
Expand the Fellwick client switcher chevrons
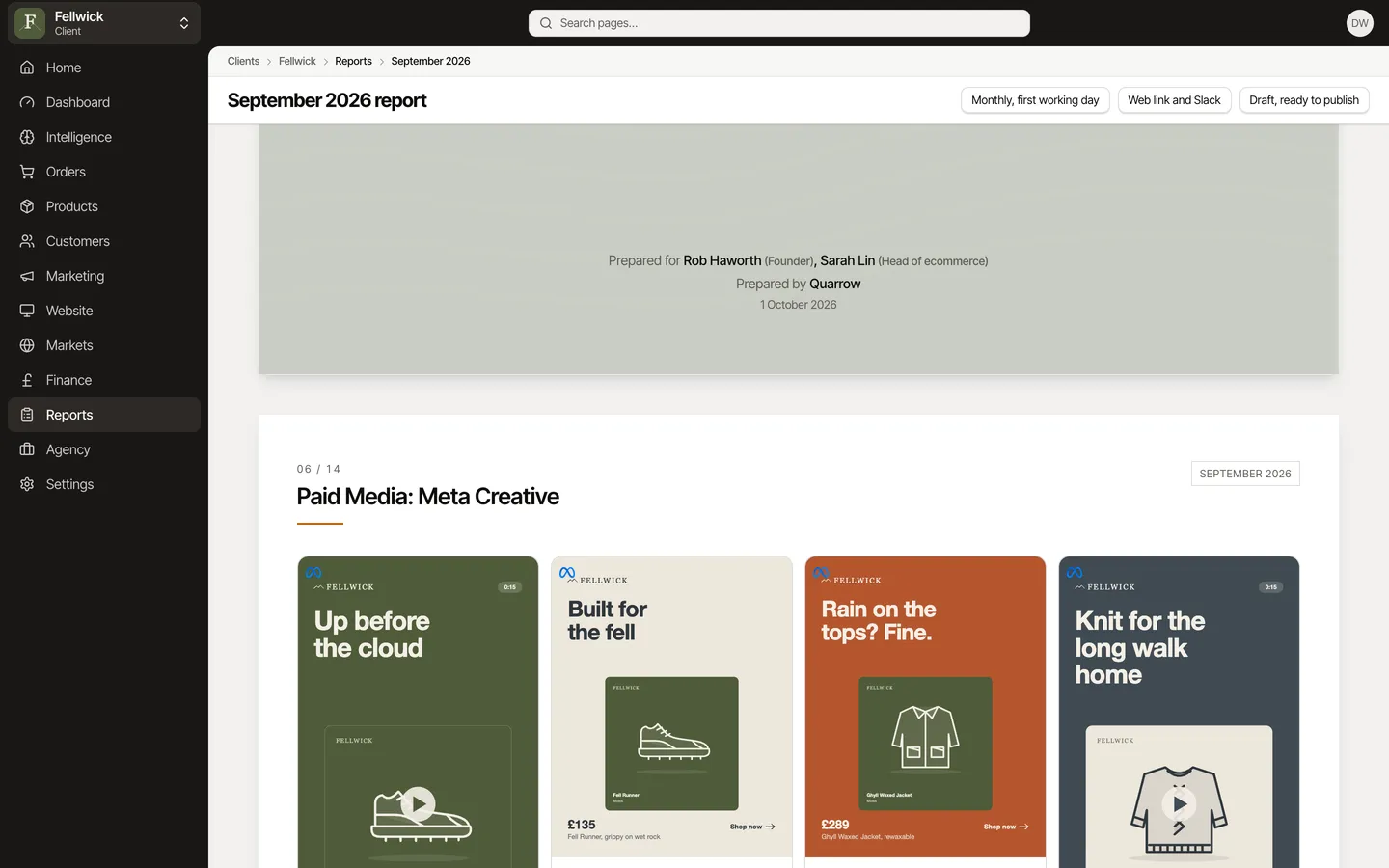click(184, 23)
